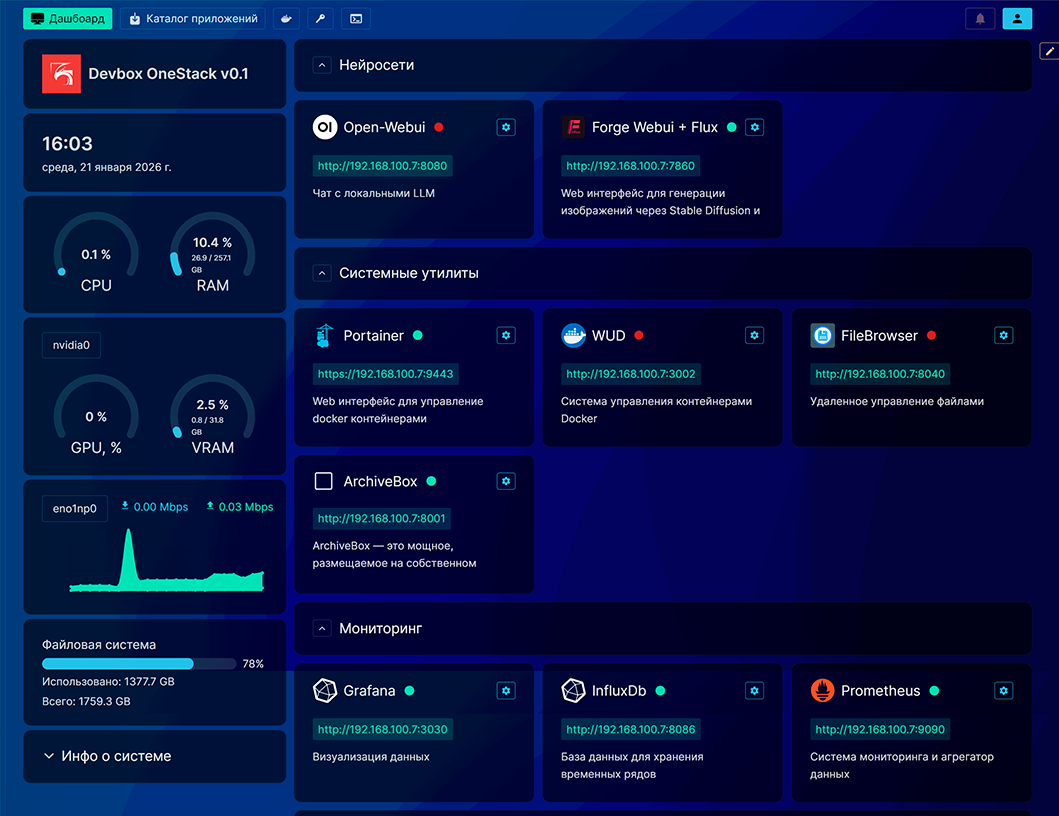
Task: Click settings gear on FileBrowser card
Action: pos(1004,336)
